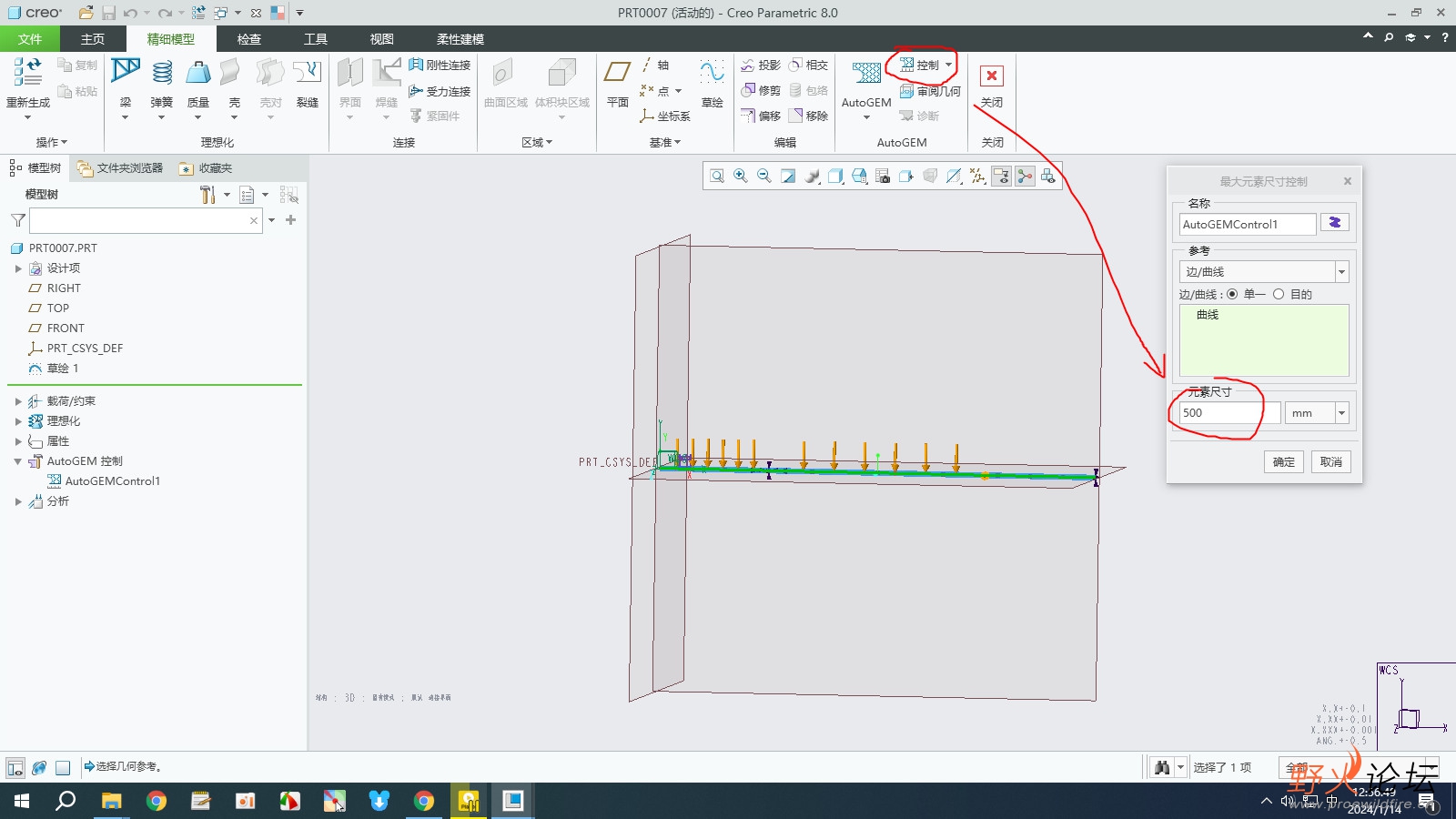Click the red 关闭 close ribbon icon

[992, 76]
